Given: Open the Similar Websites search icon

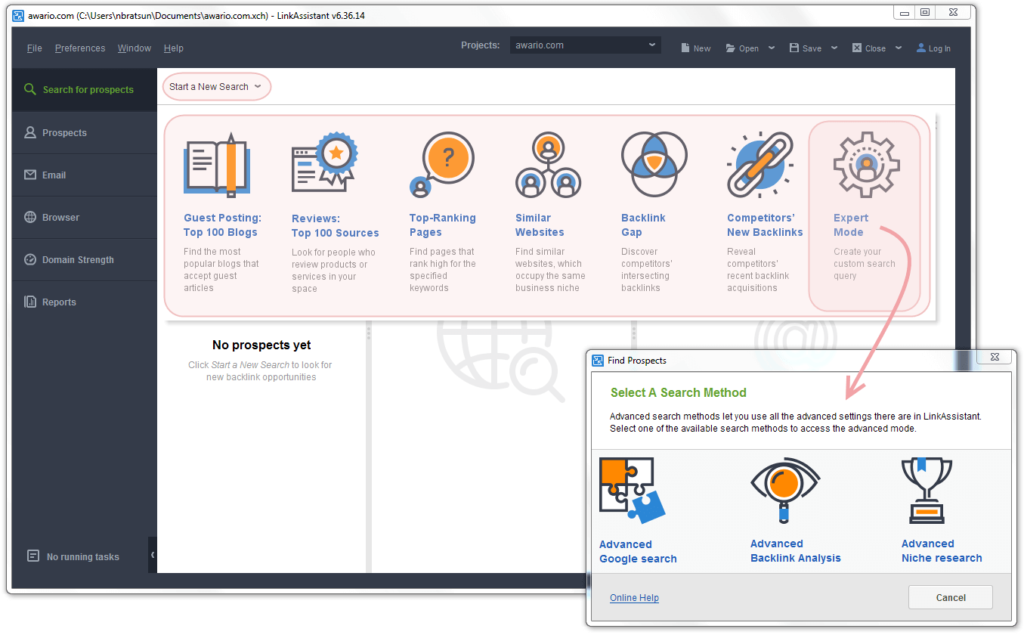Looking at the screenshot, I should tap(547, 165).
